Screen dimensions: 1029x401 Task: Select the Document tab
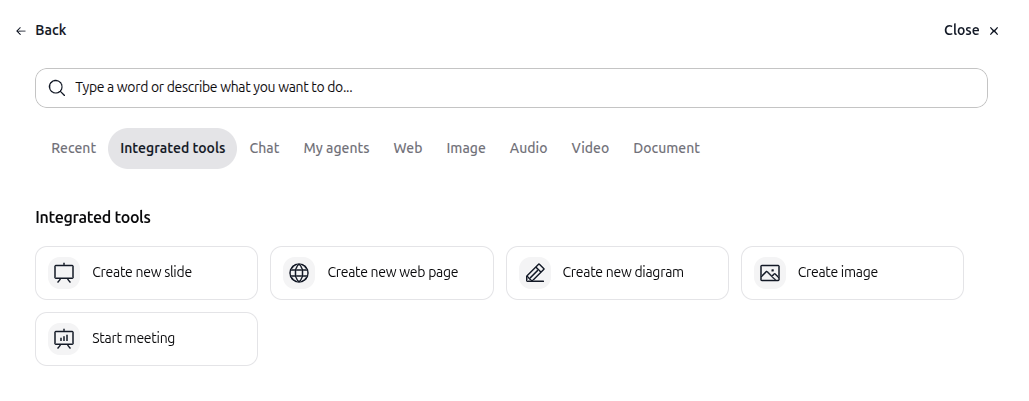click(x=666, y=148)
